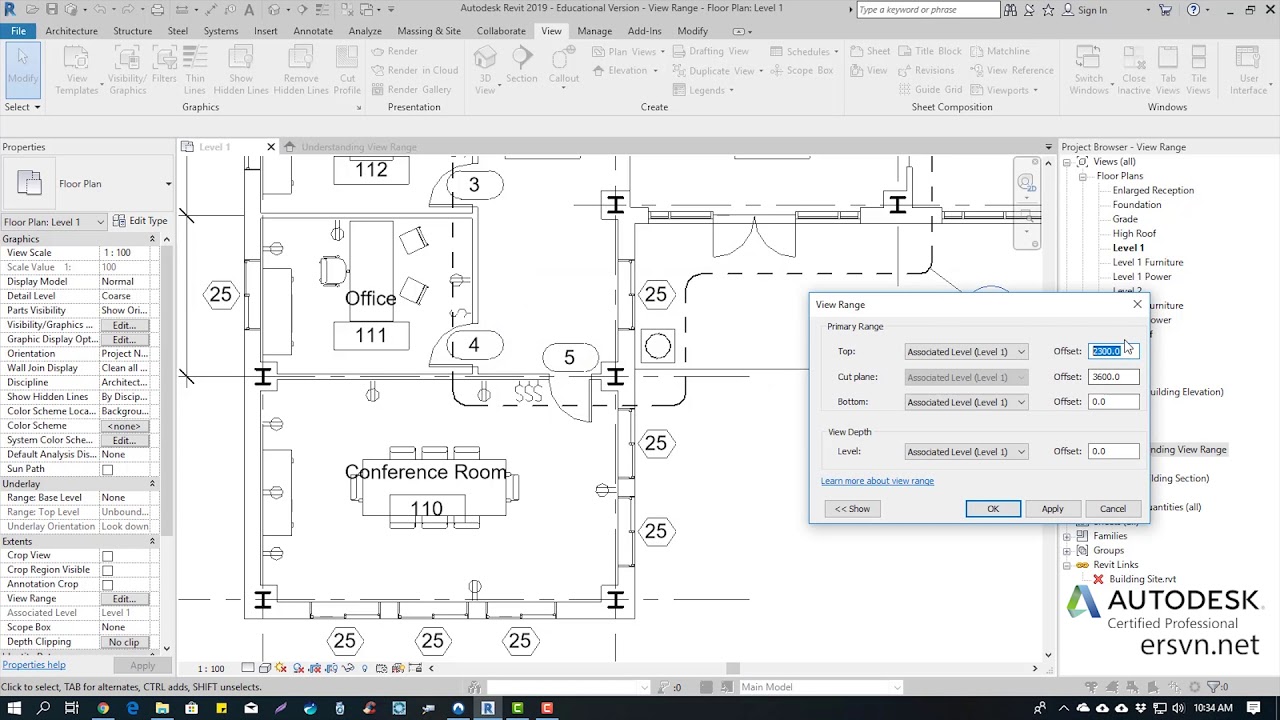Collapse the Floor Plans tree node
This screenshot has height=720, width=1280.
1082,176
